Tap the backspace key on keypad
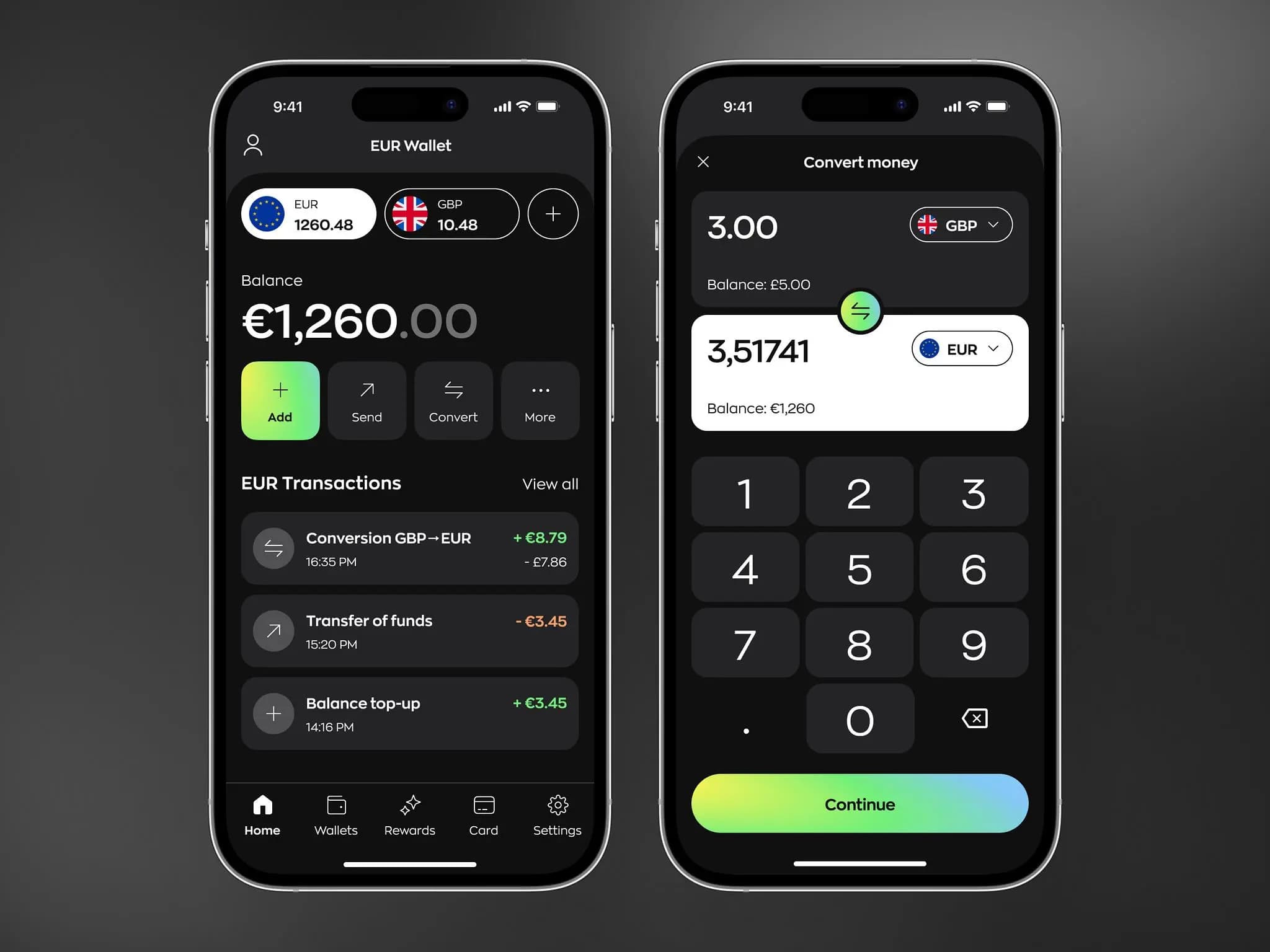 [x=975, y=718]
